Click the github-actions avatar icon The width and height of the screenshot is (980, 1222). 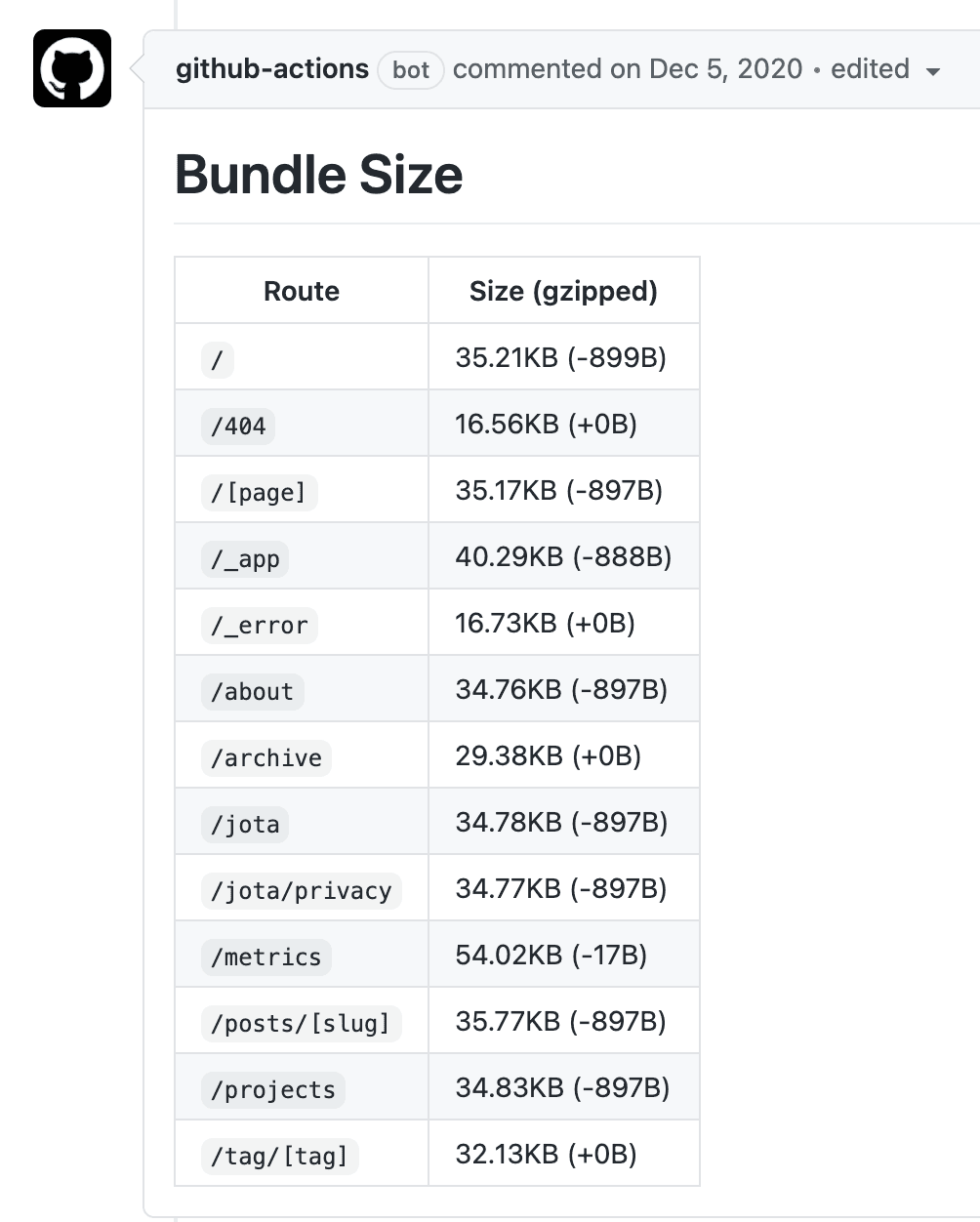click(71, 68)
